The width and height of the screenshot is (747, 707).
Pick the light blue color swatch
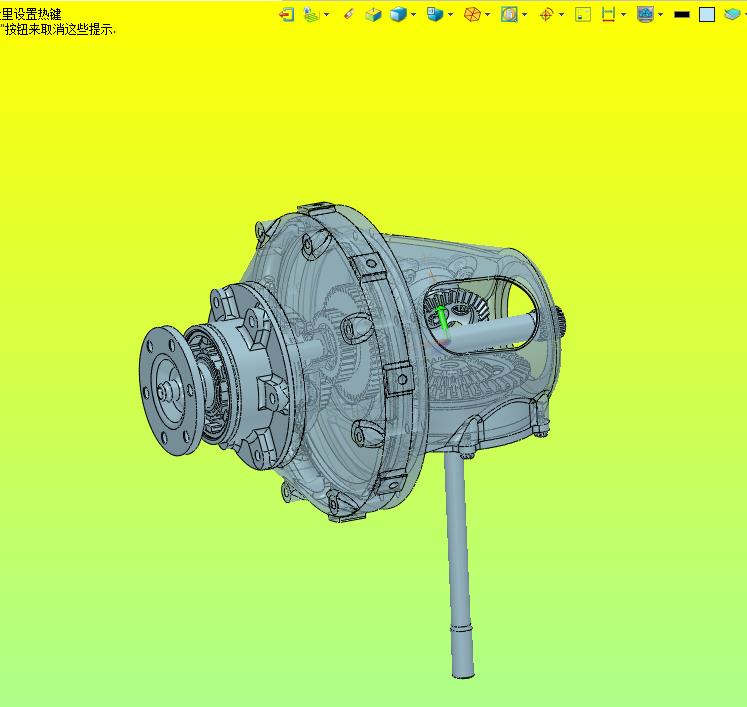707,15
